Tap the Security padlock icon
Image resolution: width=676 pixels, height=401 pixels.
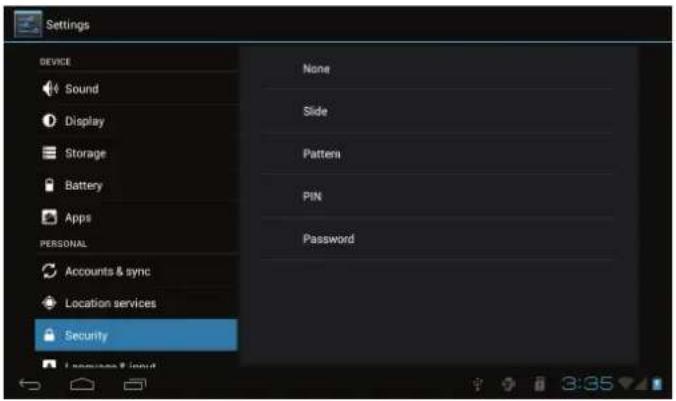click(x=49, y=335)
